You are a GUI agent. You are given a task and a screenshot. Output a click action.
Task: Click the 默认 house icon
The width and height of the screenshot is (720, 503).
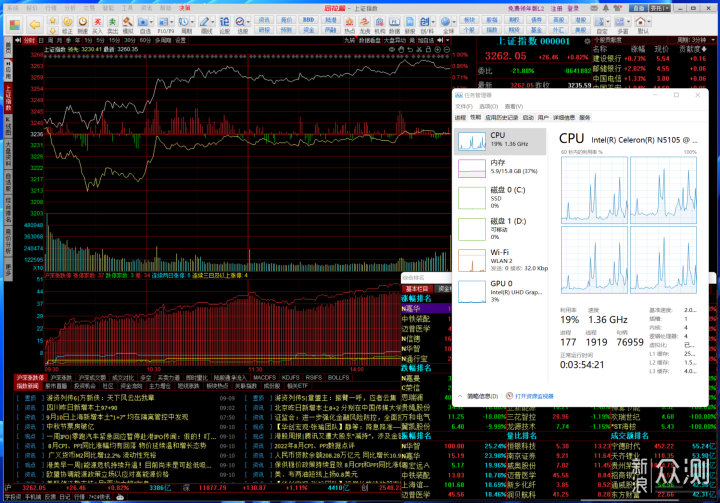click(640, 22)
